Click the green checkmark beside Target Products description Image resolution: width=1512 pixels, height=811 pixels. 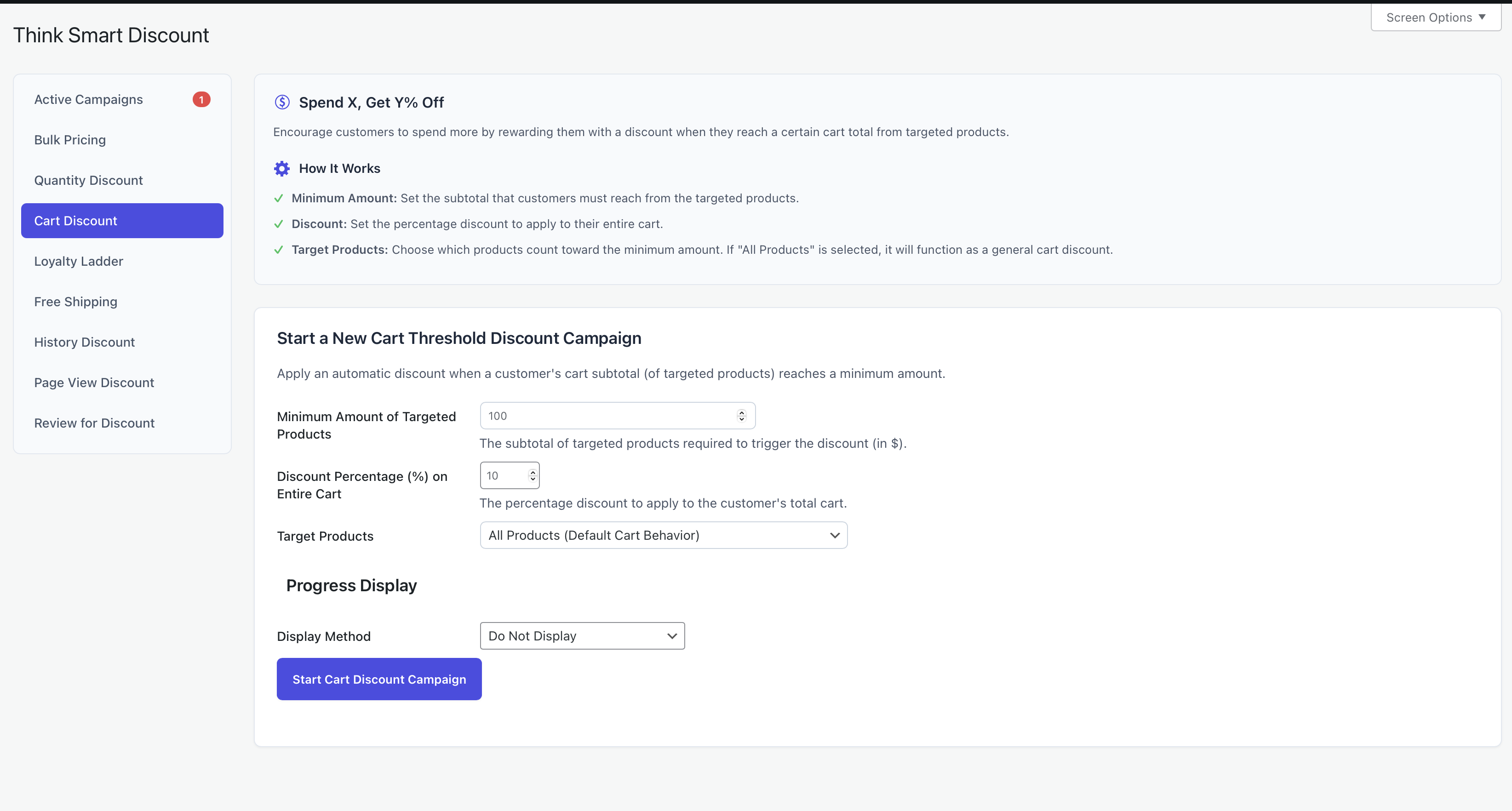point(279,250)
